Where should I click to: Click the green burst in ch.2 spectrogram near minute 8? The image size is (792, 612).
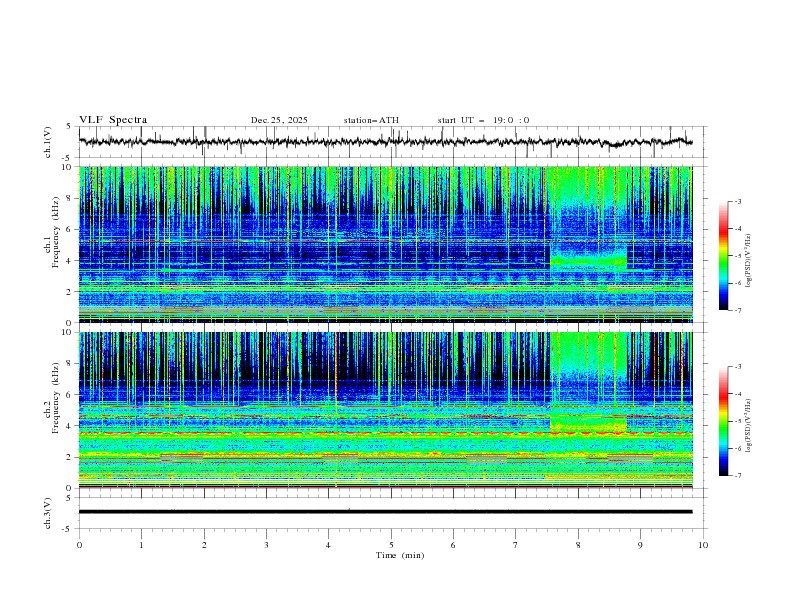pyautogui.click(x=588, y=423)
